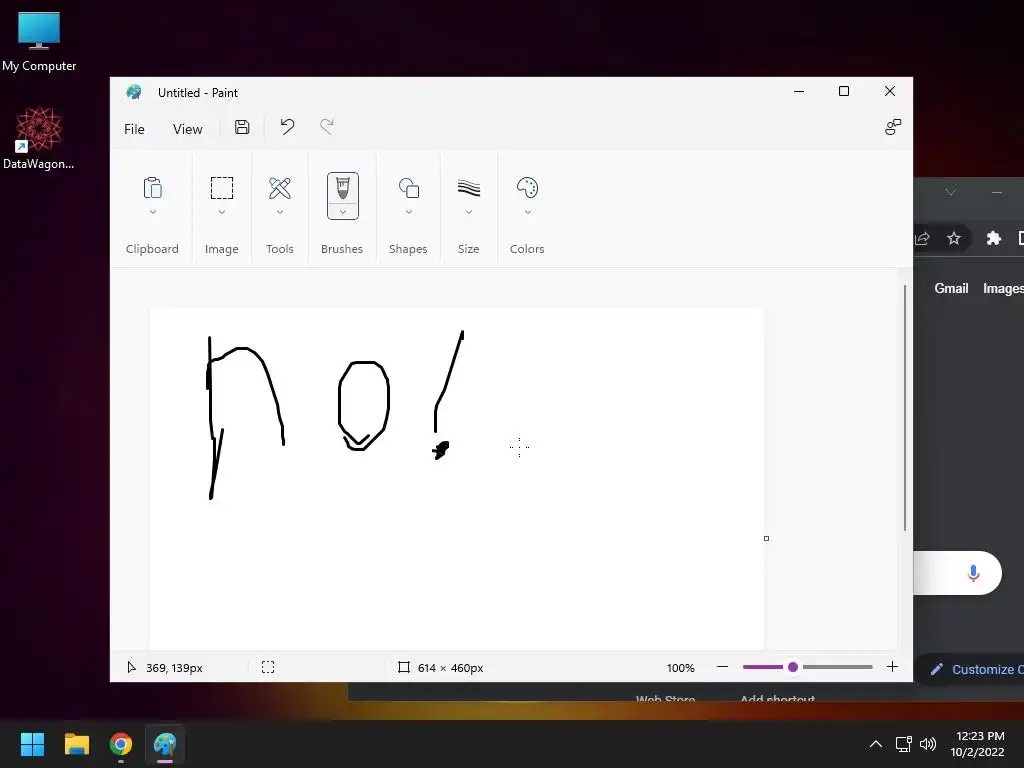The image size is (1024, 768).
Task: Click the selection size icon in status bar
Action: pos(268,667)
